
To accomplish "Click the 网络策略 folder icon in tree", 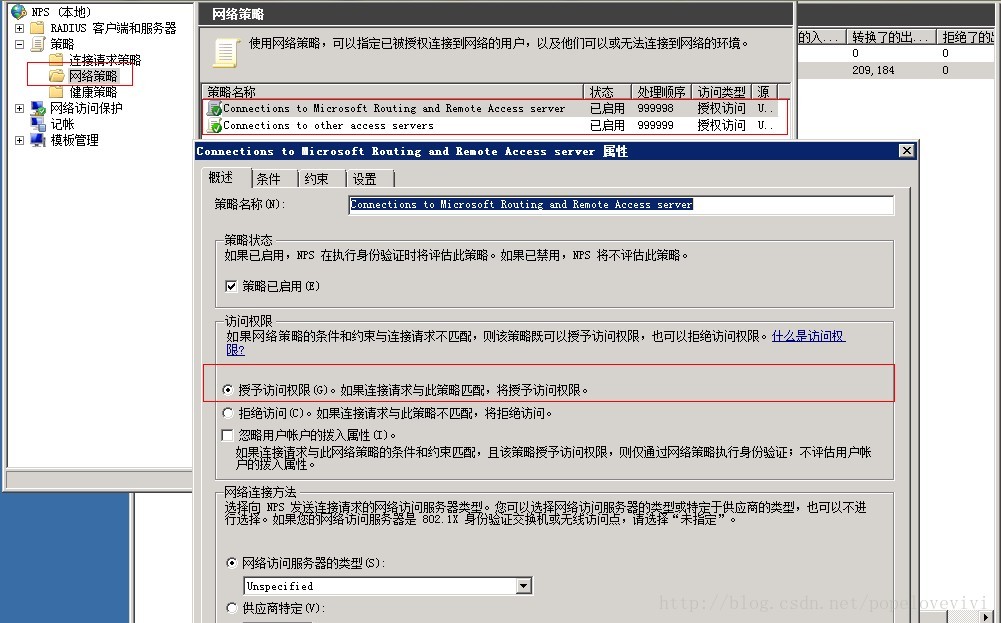I will pyautogui.click(x=57, y=76).
